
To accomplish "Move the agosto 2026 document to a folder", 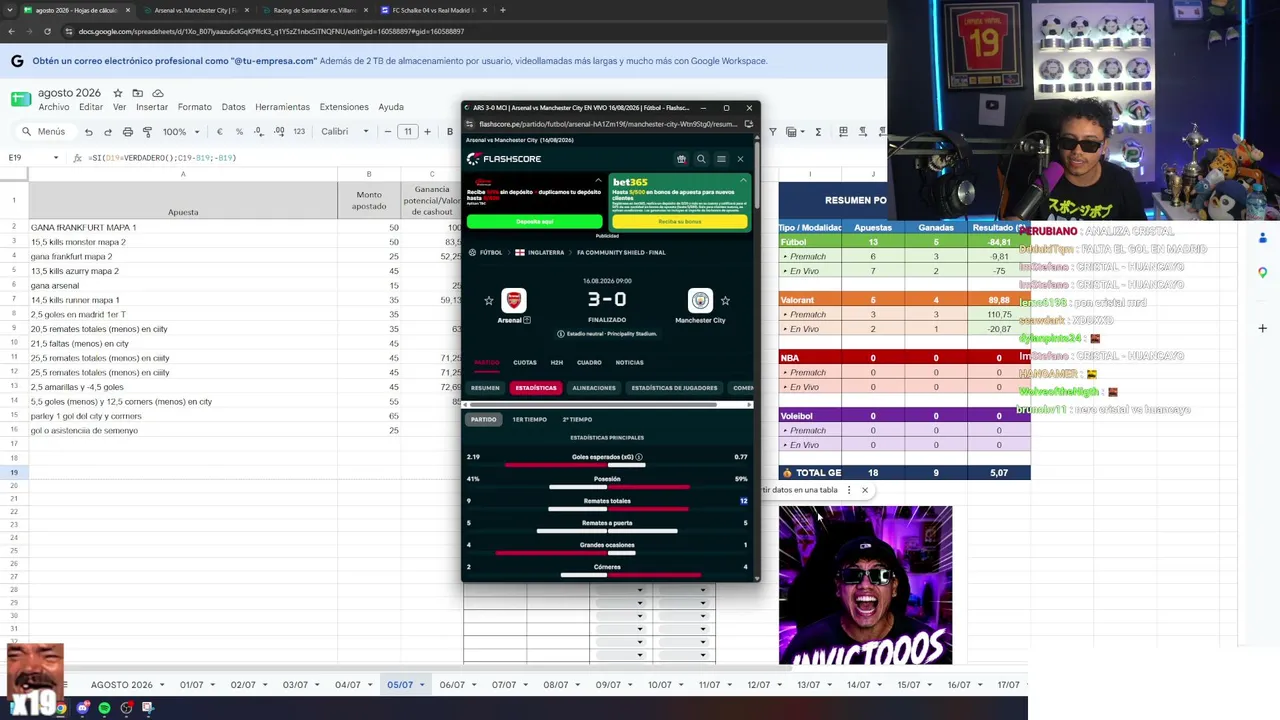I will pos(138,93).
